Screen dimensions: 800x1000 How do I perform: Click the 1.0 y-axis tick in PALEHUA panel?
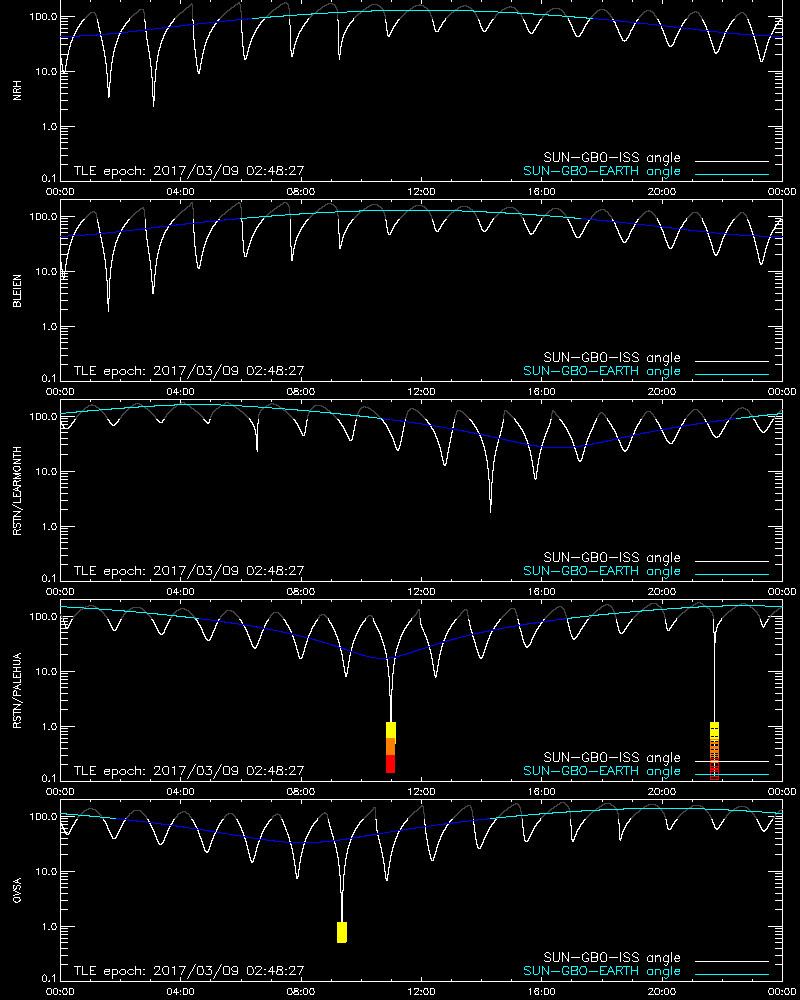[x=49, y=727]
